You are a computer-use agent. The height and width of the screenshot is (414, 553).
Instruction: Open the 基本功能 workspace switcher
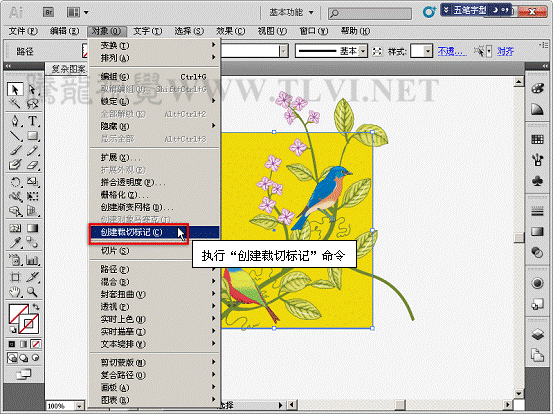coord(291,12)
